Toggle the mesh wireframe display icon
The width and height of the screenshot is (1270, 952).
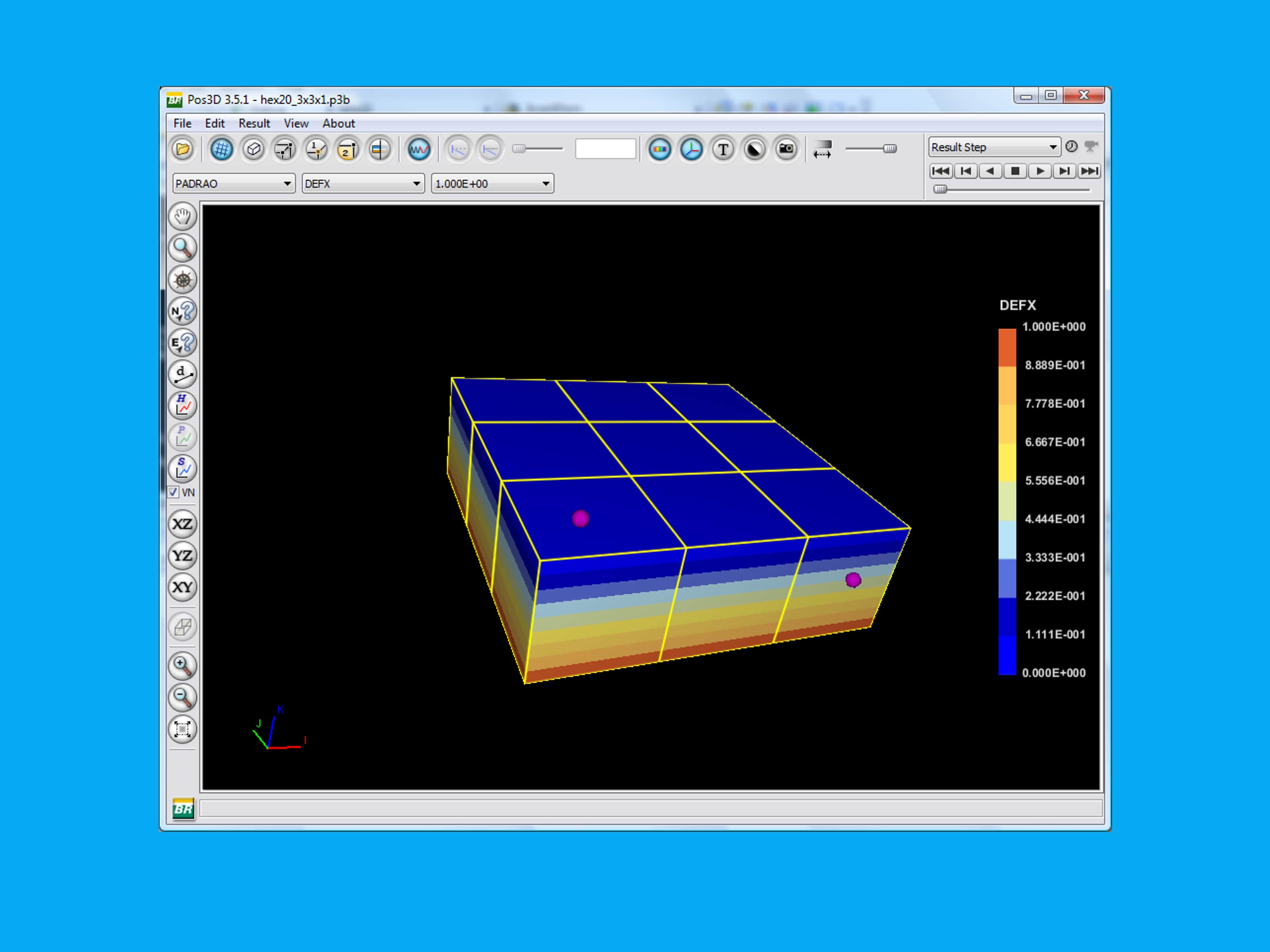point(221,150)
